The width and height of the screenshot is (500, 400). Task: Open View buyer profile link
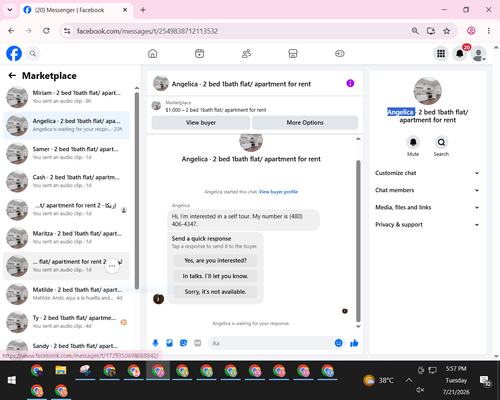point(278,192)
